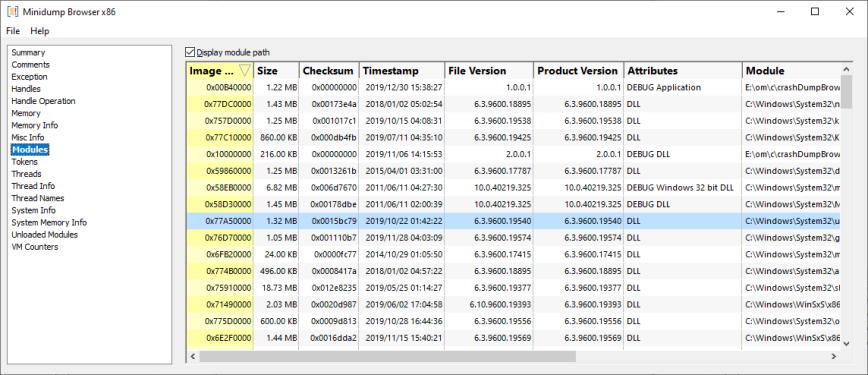The width and height of the screenshot is (868, 375).
Task: Sort by the Timestamp column header
Action: click(402, 71)
